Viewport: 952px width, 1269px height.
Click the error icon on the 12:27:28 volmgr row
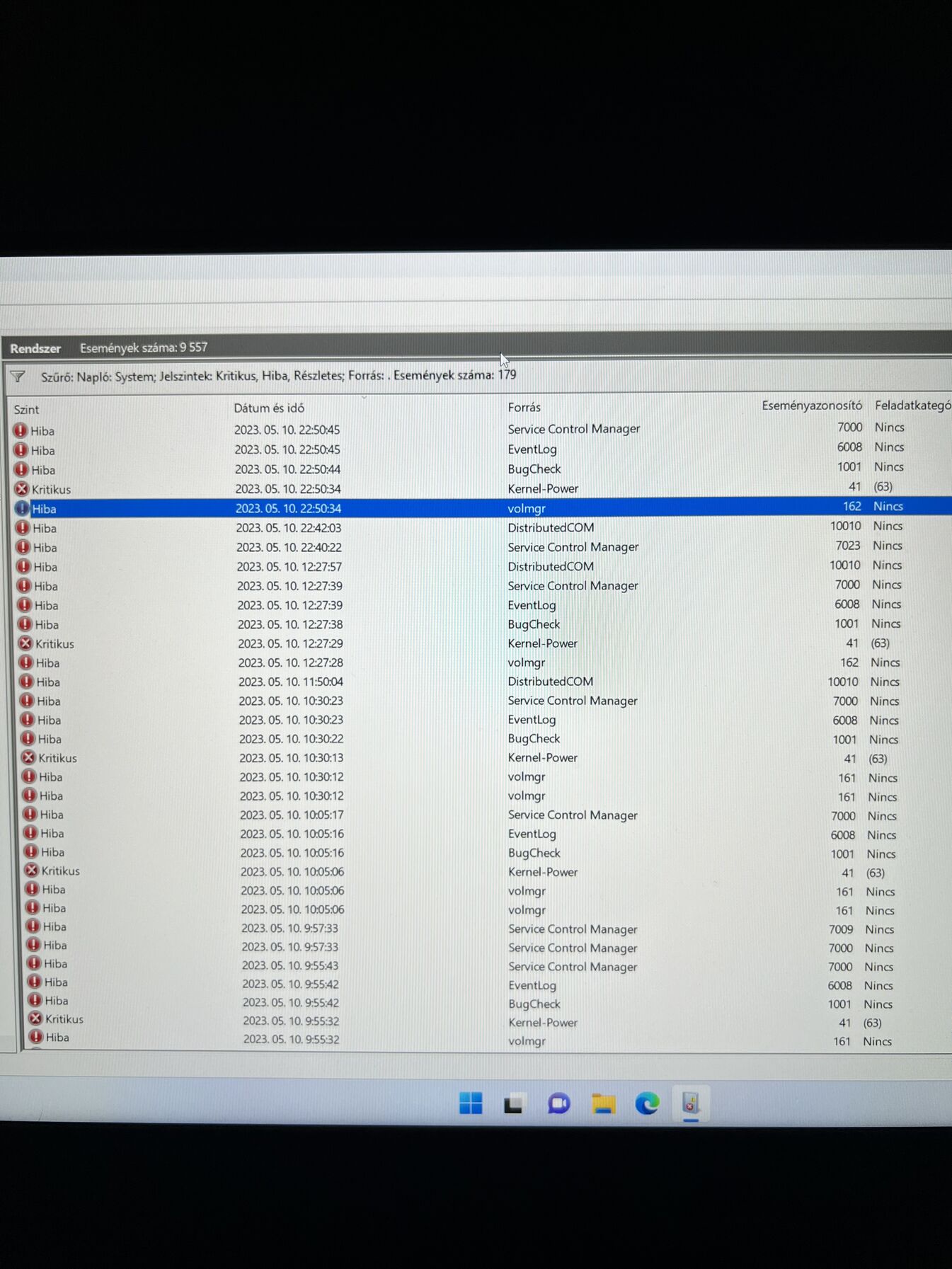click(x=26, y=662)
